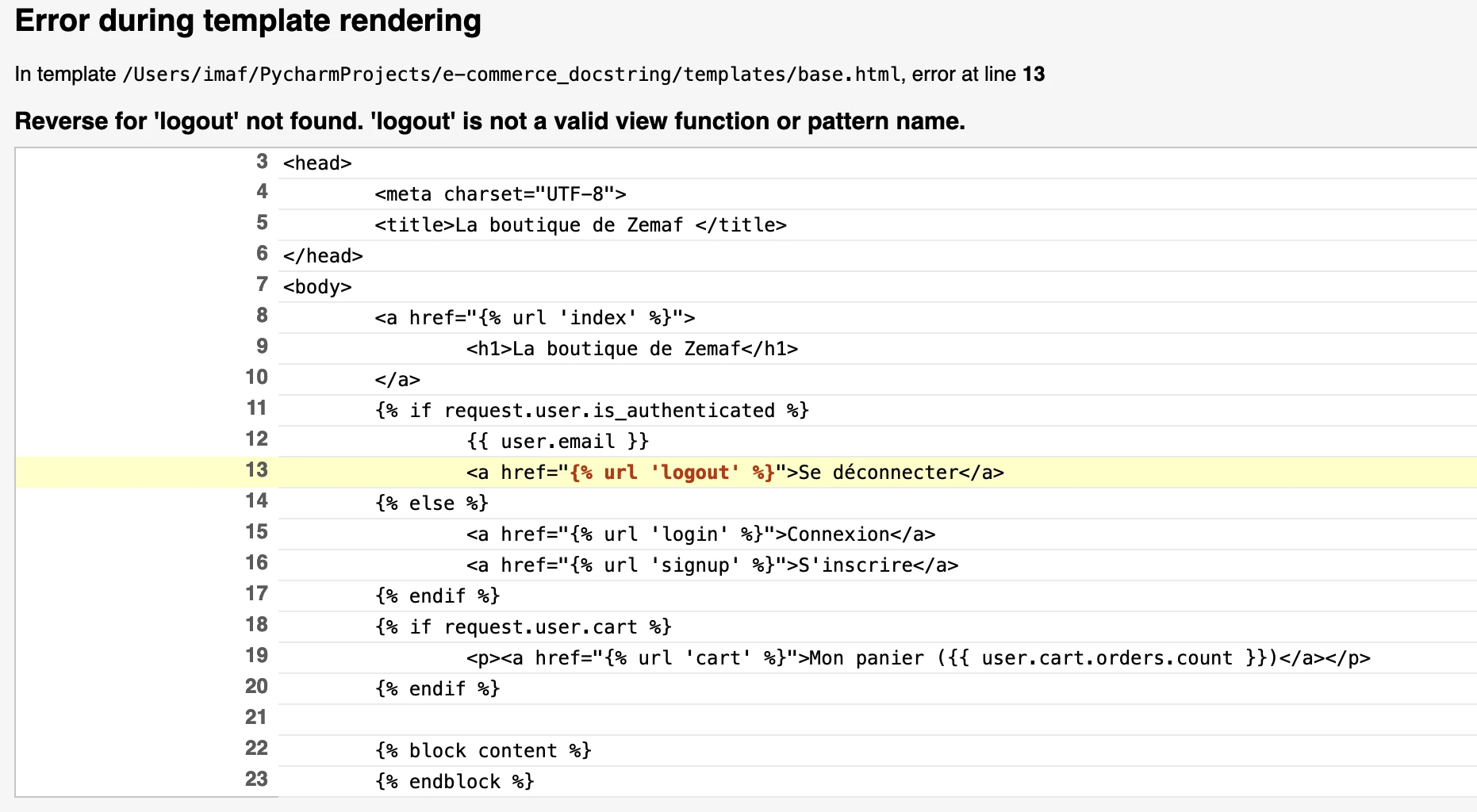The height and width of the screenshot is (812, 1477).
Task: Click the 'endblock' template tag line
Action: coord(454,782)
